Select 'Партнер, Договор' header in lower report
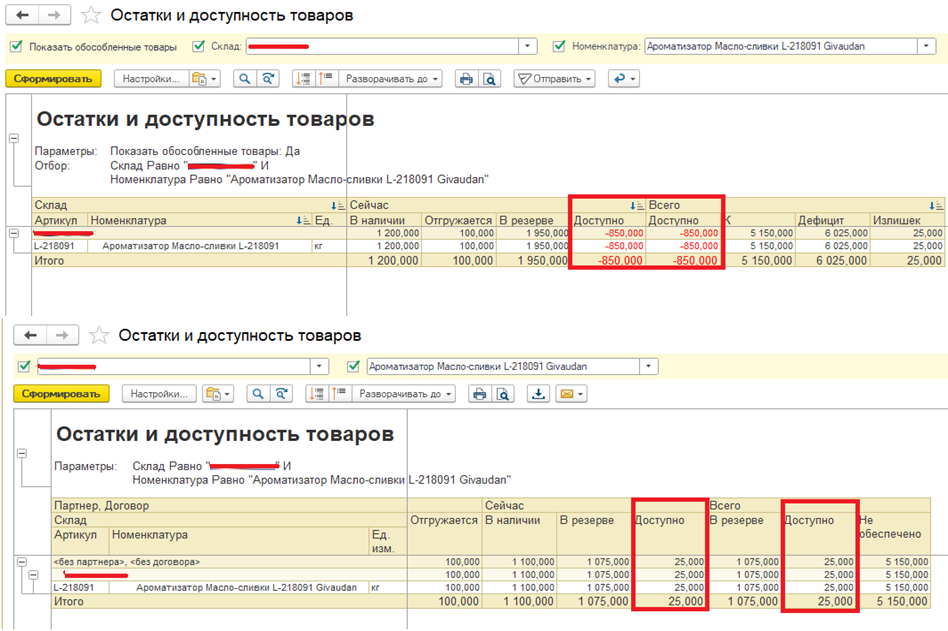Viewport: 948px width, 631px height. [x=229, y=505]
